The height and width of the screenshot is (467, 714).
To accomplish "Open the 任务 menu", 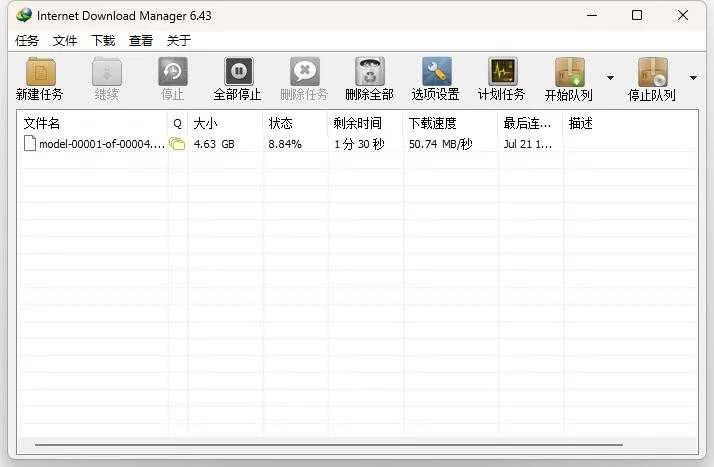I will 27,41.
